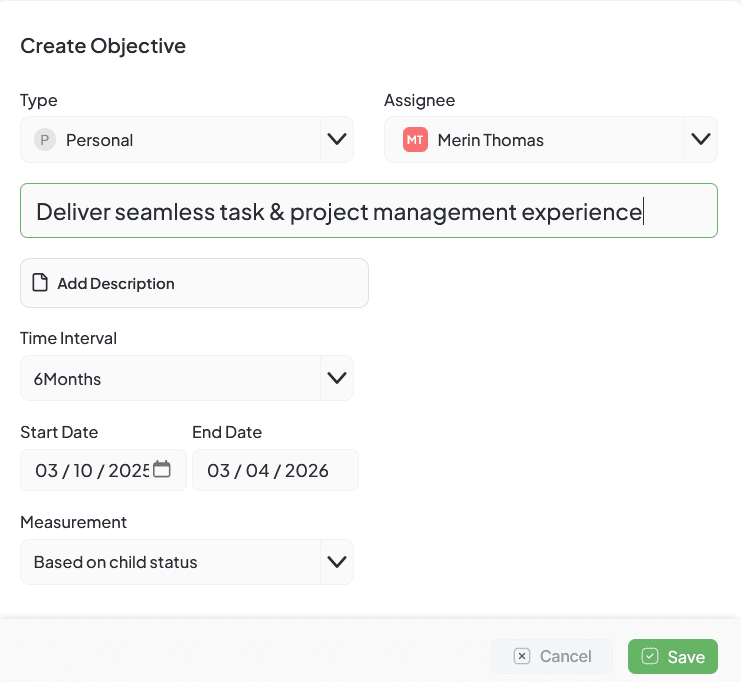741x682 pixels.
Task: Click the X icon on the Cancel button
Action: click(521, 656)
